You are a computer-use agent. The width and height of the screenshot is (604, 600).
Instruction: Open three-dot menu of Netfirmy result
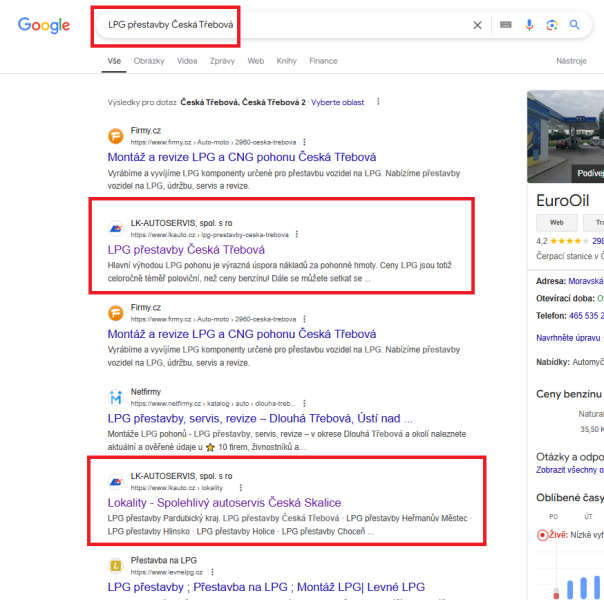304,403
